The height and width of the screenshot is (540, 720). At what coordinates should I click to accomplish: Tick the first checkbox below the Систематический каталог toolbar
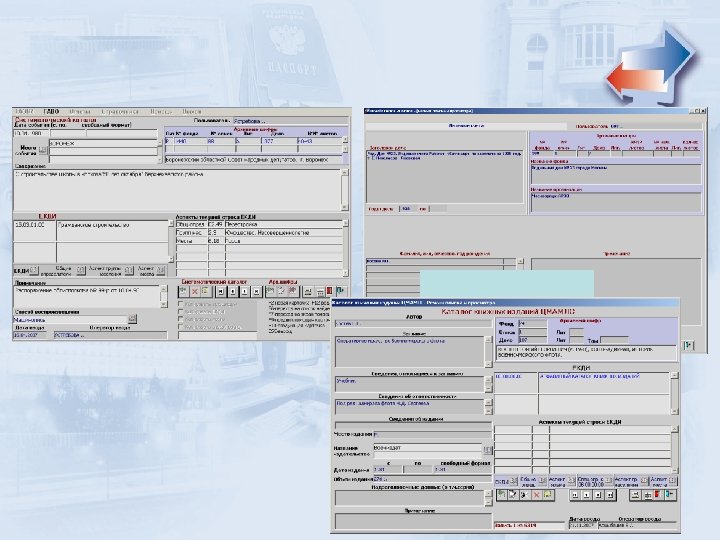click(x=180, y=304)
